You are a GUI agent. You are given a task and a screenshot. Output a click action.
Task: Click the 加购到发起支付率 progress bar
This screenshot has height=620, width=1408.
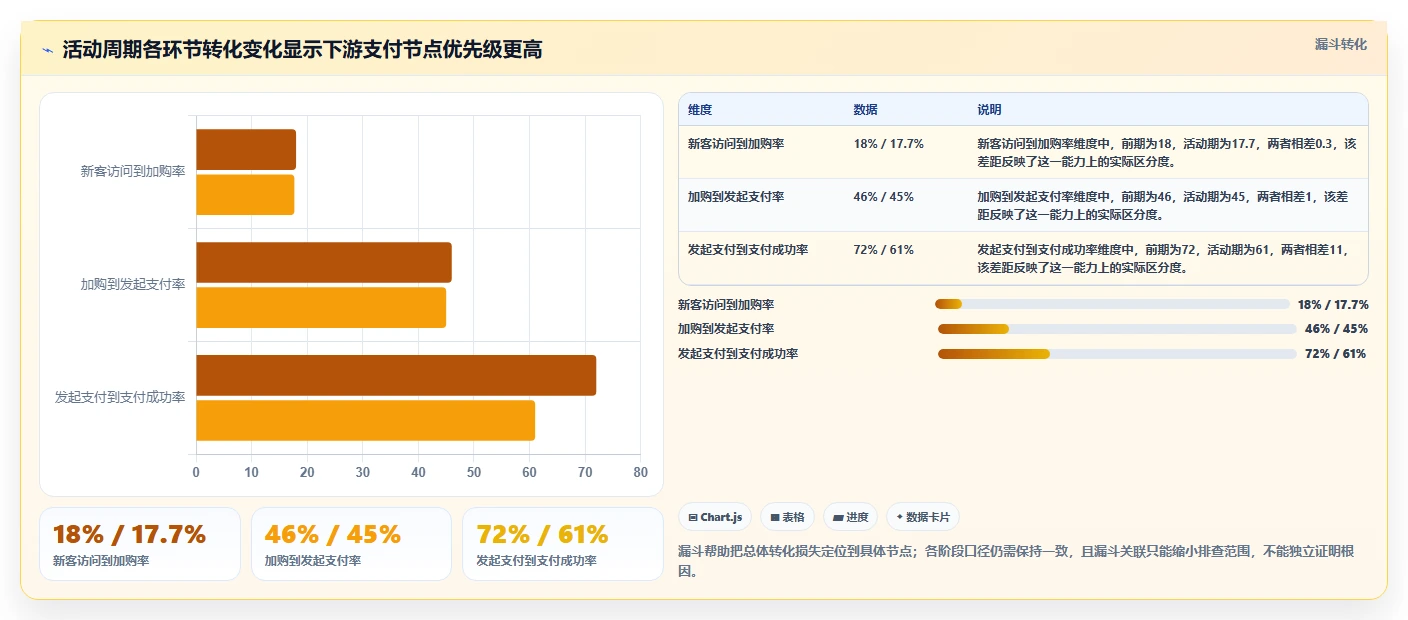pos(1117,329)
